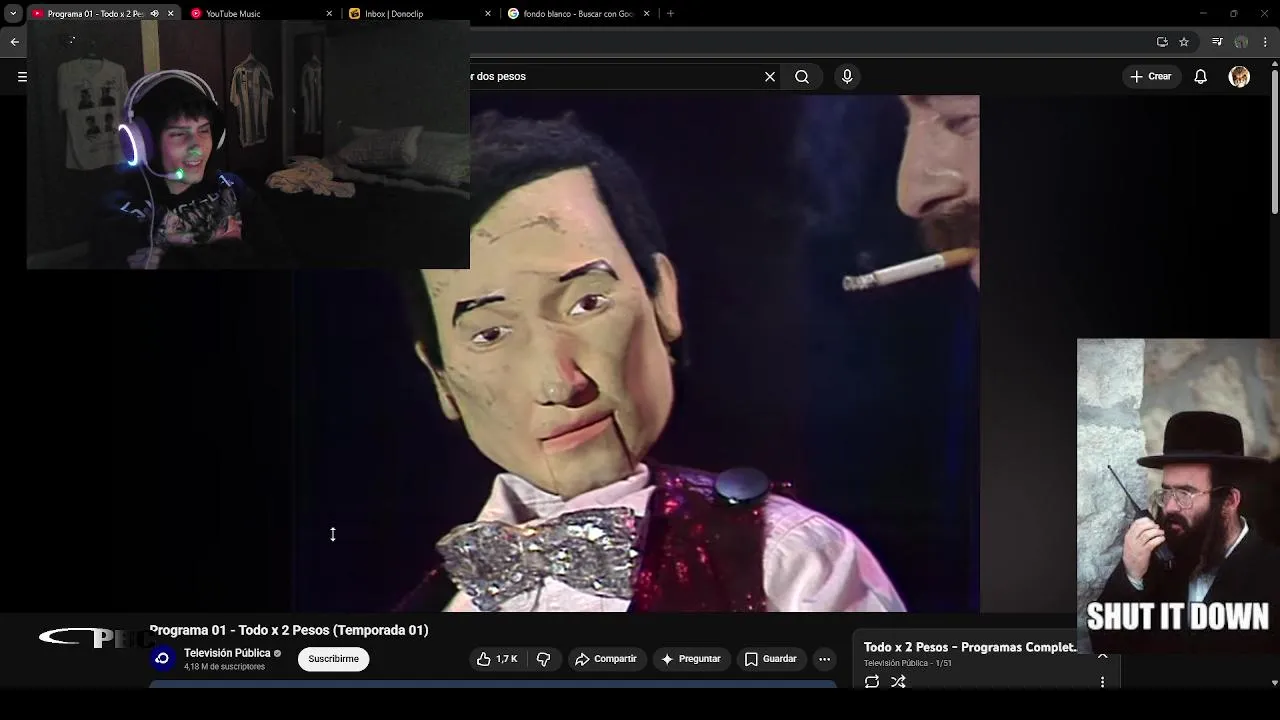Toggle playlist loop
This screenshot has width=1280, height=720.
(x=872, y=682)
